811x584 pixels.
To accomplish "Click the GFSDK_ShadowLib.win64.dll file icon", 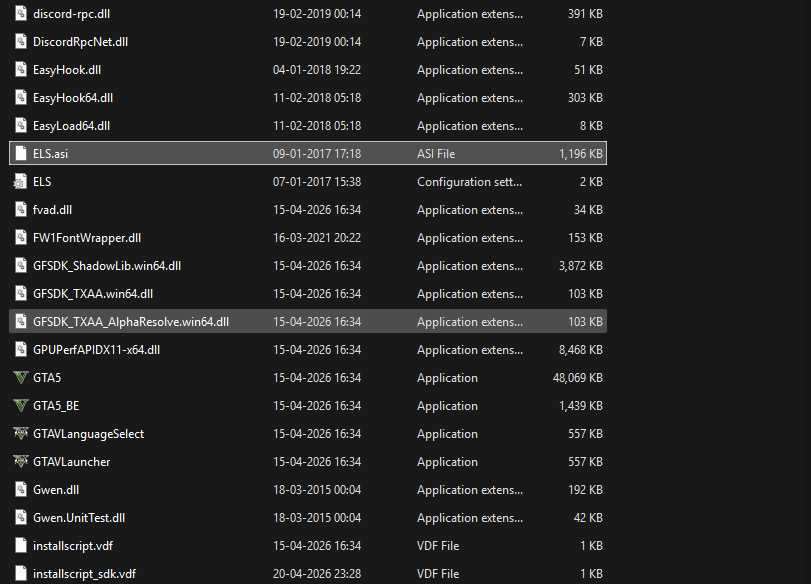I will pyautogui.click(x=21, y=265).
